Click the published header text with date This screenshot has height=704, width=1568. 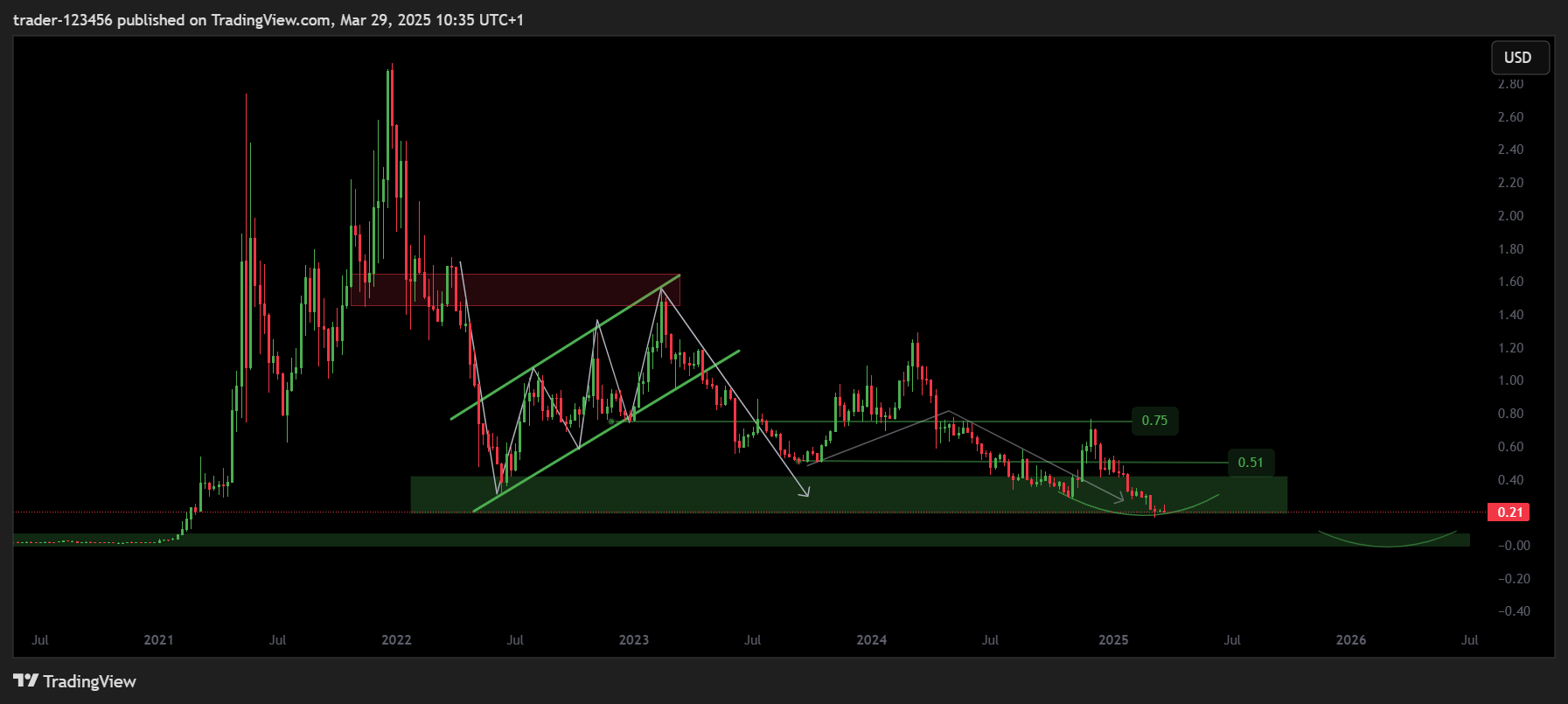268,19
